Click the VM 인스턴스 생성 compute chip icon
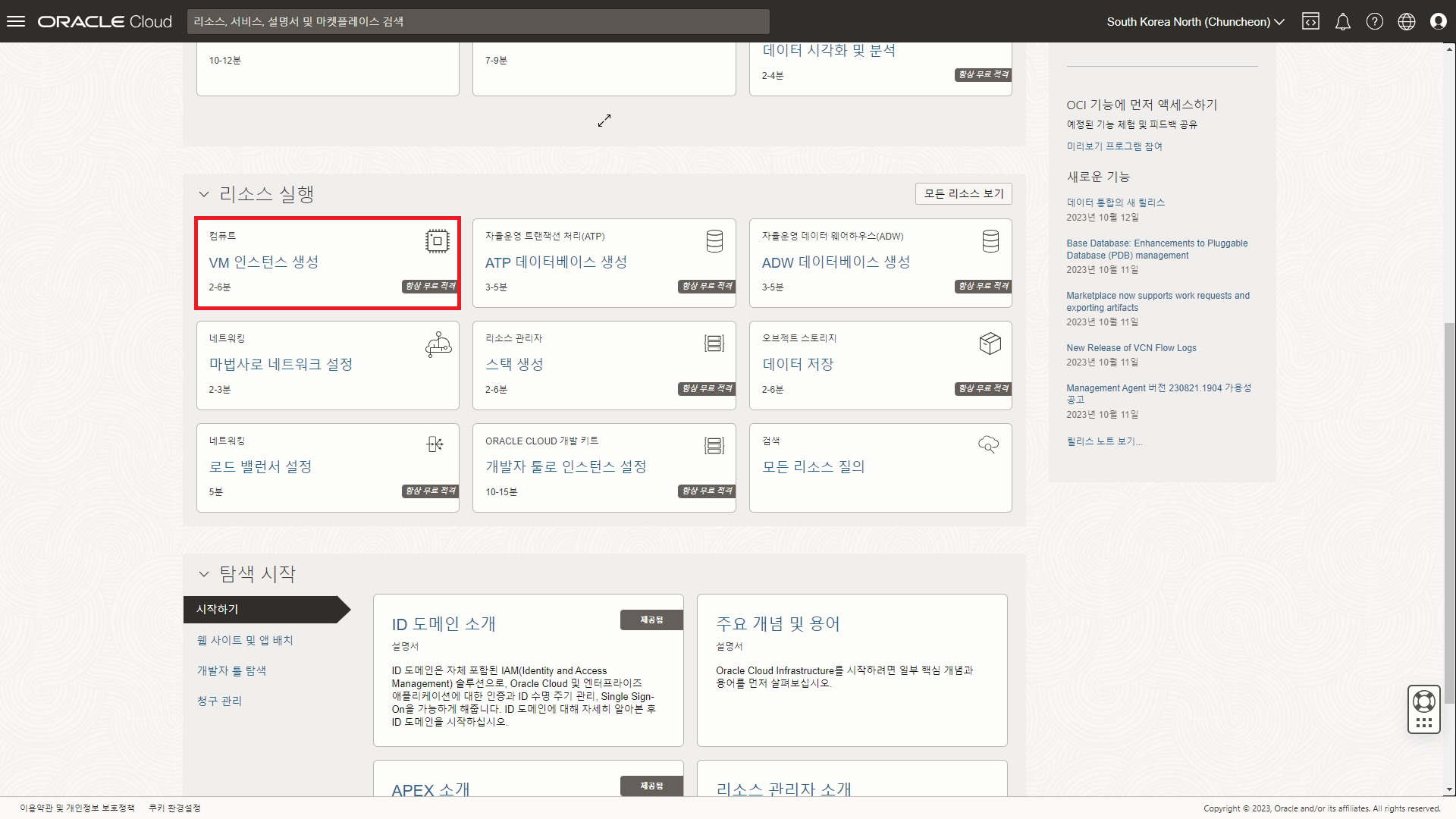The width and height of the screenshot is (1456, 819). click(x=437, y=241)
